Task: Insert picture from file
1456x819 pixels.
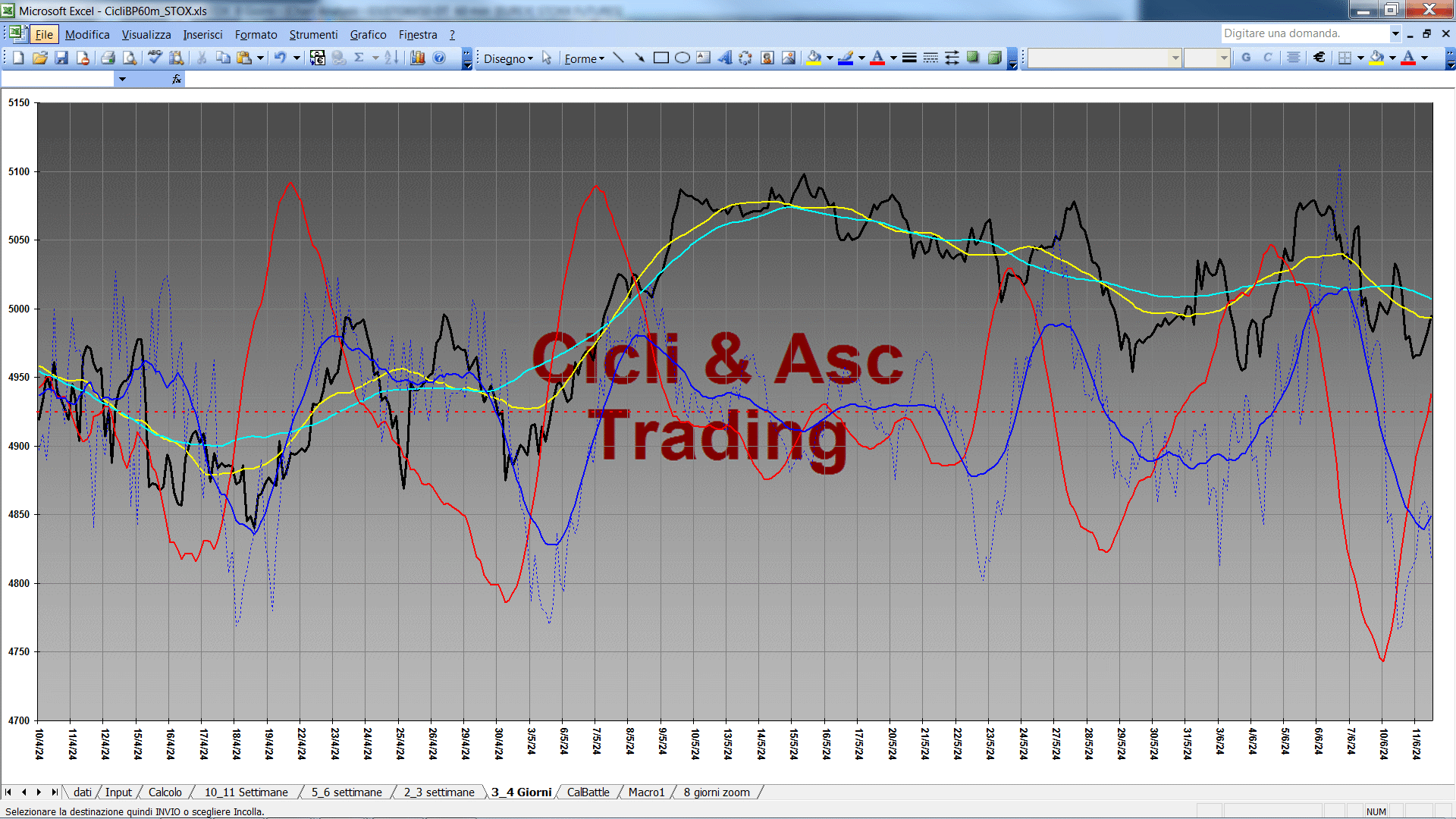Action: pyautogui.click(x=788, y=58)
